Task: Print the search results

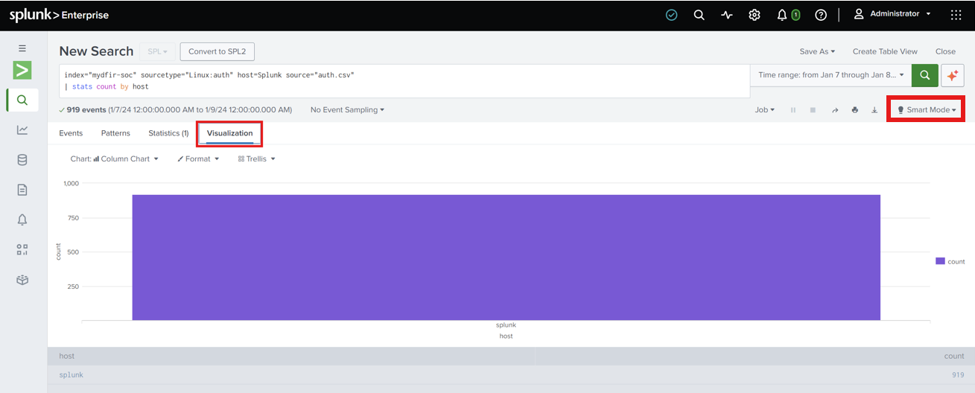Action: 855,110
